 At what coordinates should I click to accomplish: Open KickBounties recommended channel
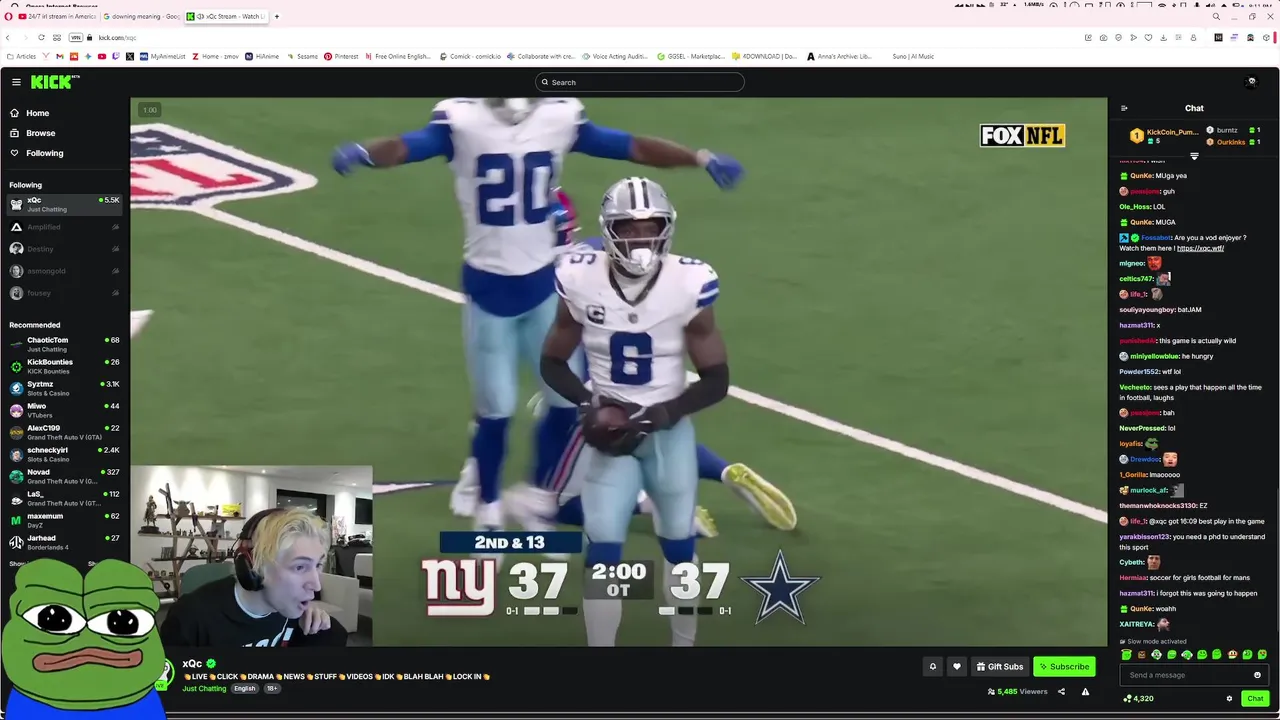(64, 366)
